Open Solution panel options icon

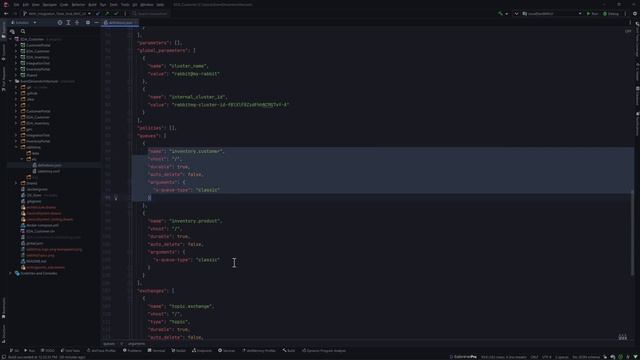(88, 22)
